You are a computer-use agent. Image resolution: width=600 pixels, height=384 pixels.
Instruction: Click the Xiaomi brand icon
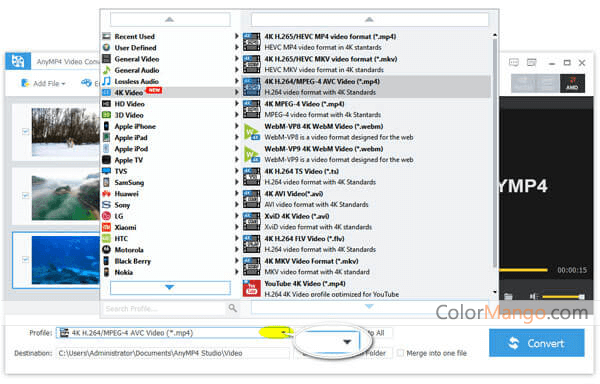[106, 228]
